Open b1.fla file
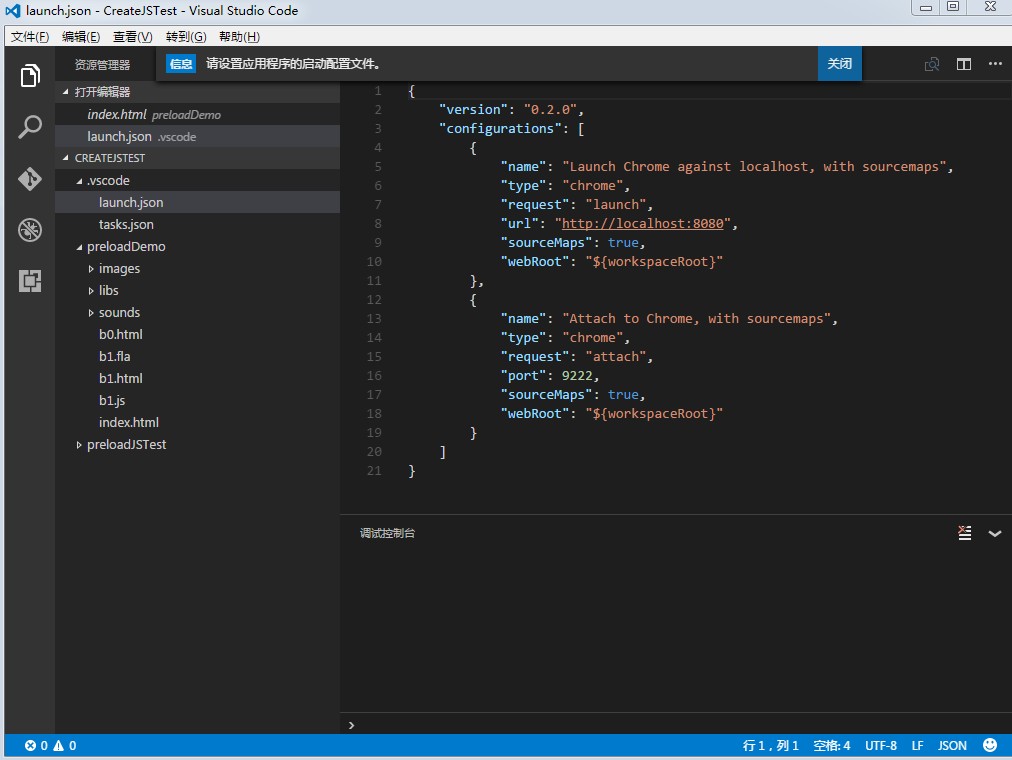Image resolution: width=1012 pixels, height=760 pixels. click(197, 356)
